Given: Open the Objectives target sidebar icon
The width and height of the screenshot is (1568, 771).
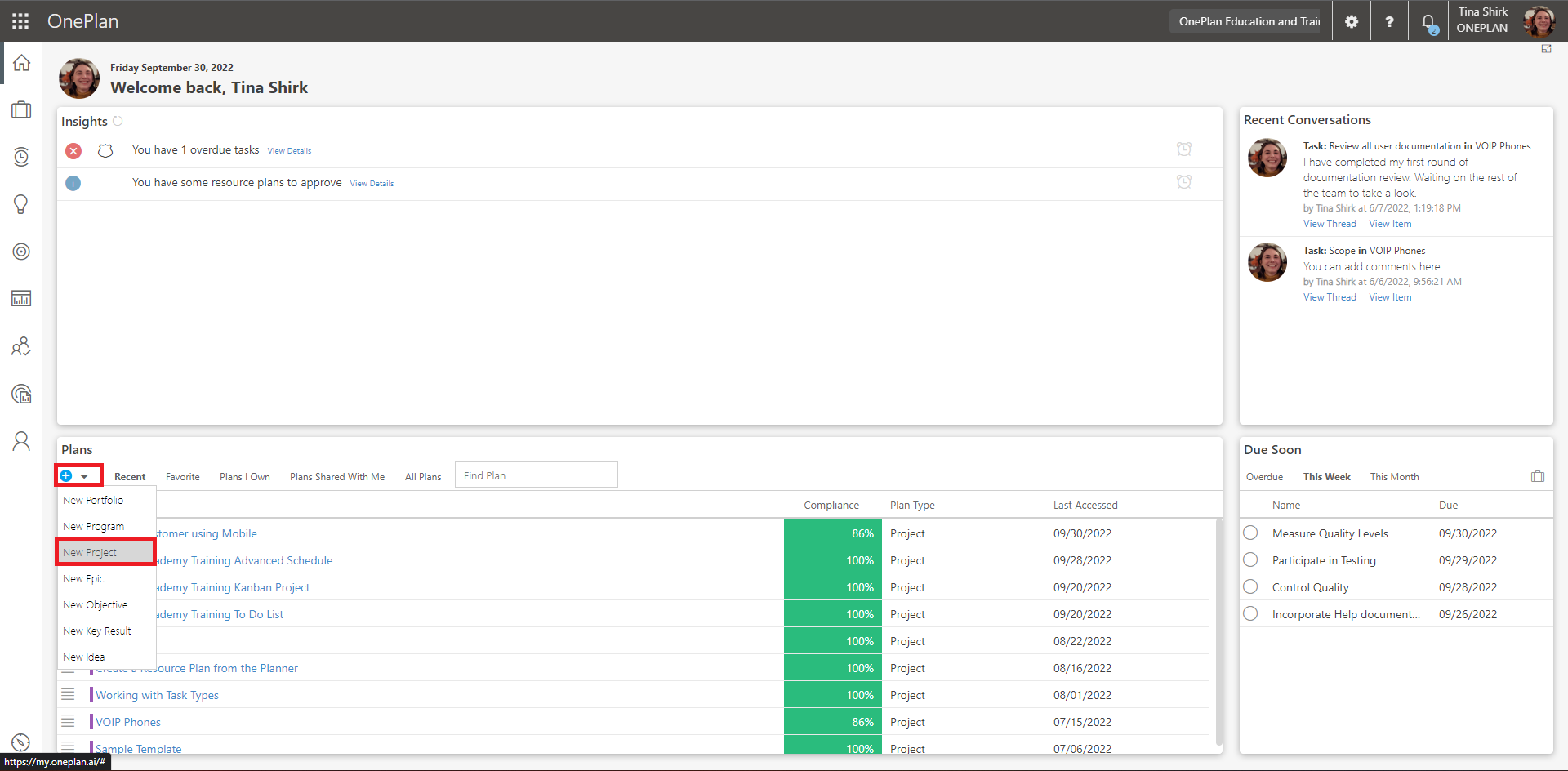Looking at the screenshot, I should coord(21,252).
